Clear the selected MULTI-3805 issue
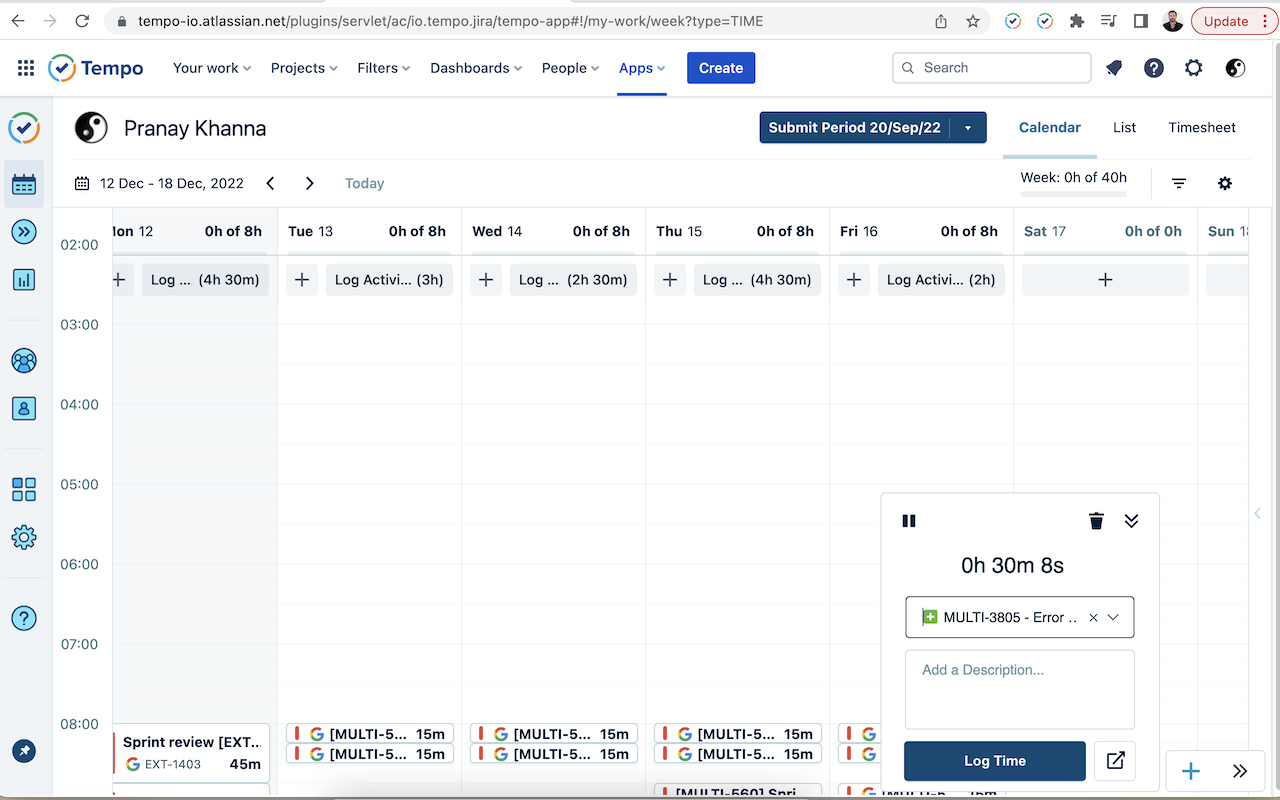Screen dimensions: 1280x800 [x=1093, y=618]
